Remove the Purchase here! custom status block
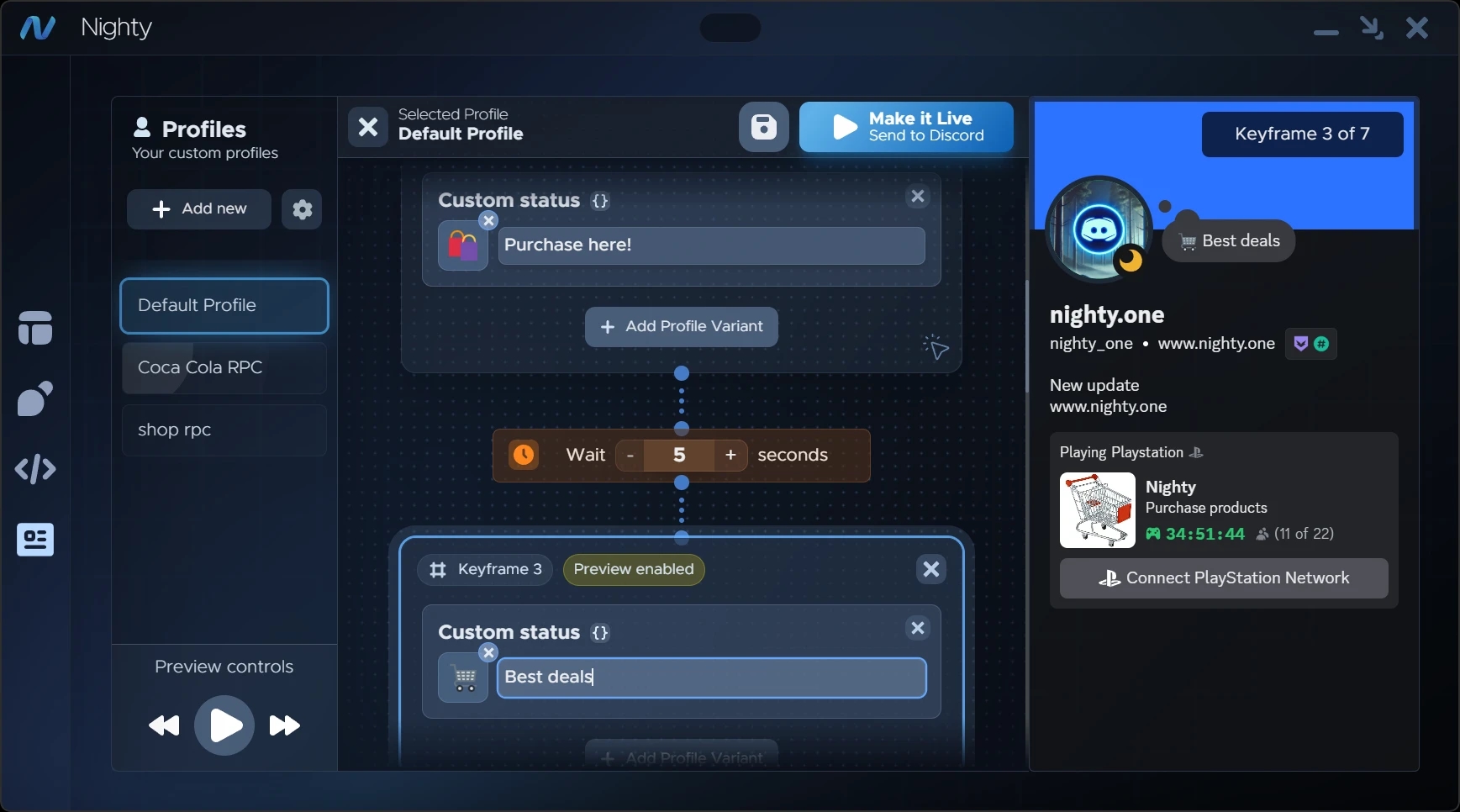 click(918, 197)
